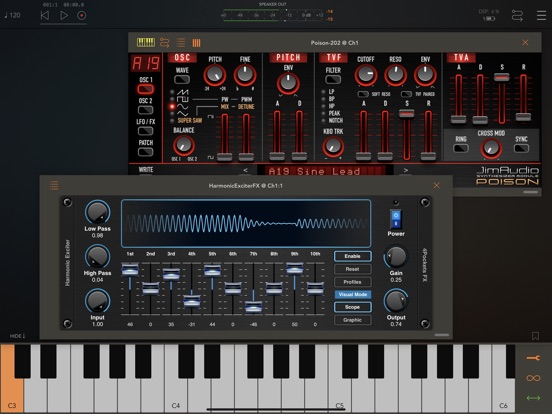Adjust the OSC PITCH knob
552x414 pixels.
click(x=215, y=75)
